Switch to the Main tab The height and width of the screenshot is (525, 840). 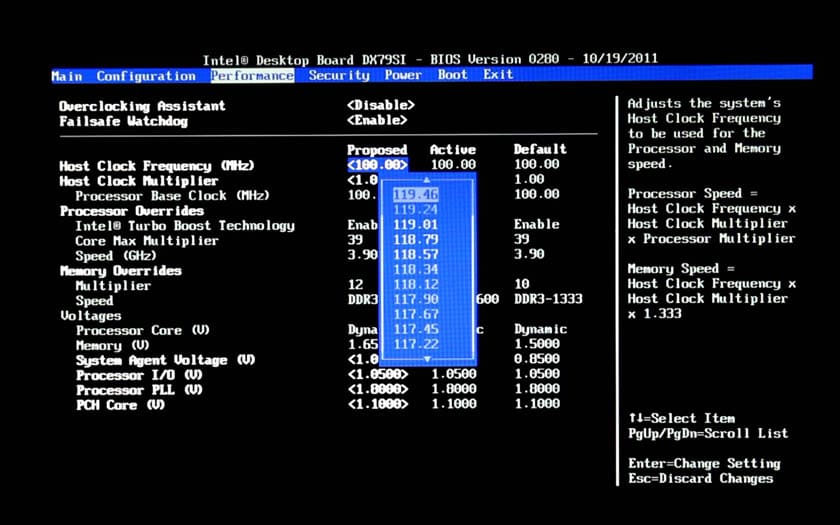click(x=67, y=76)
